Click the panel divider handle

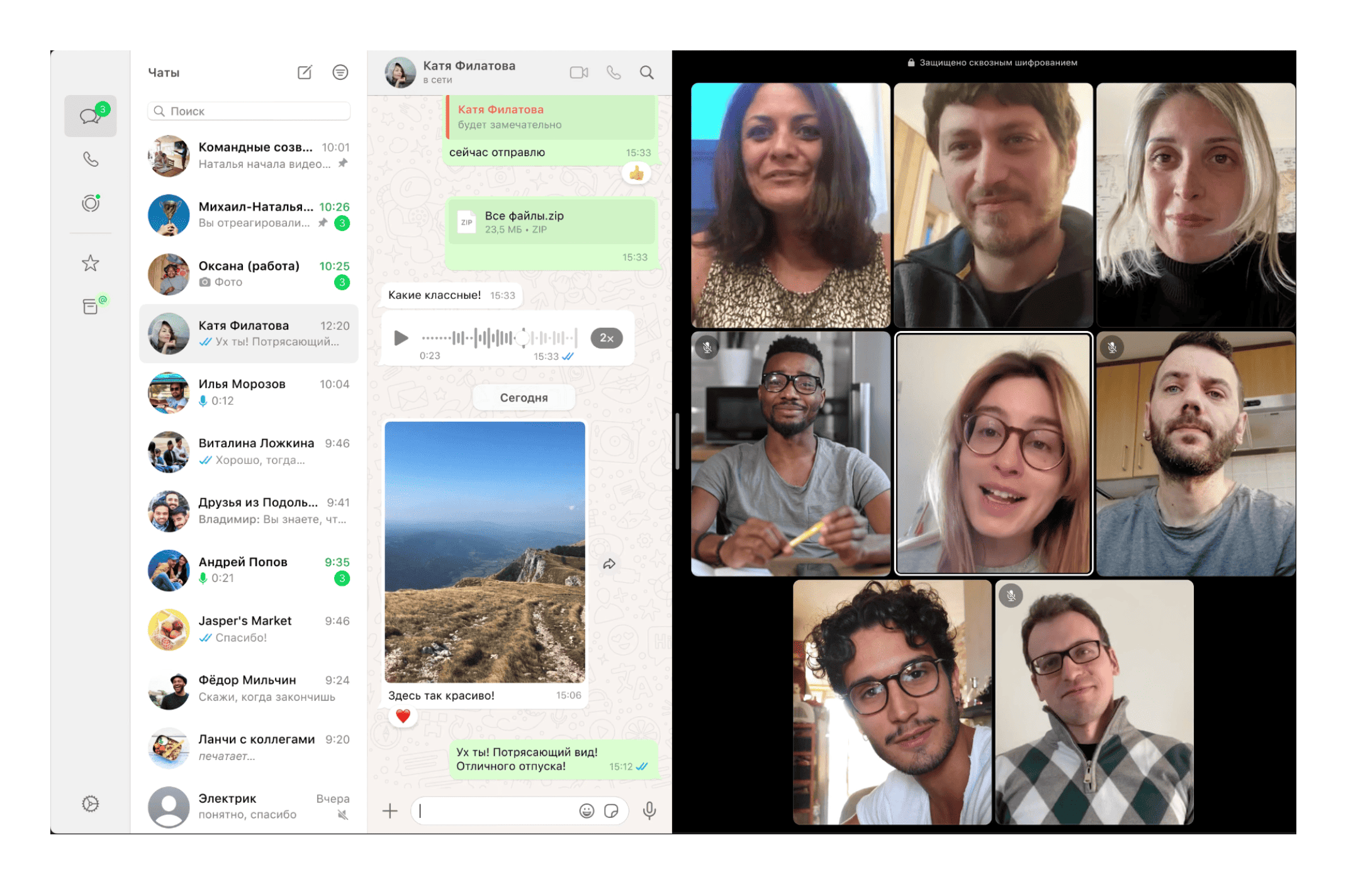tap(677, 441)
